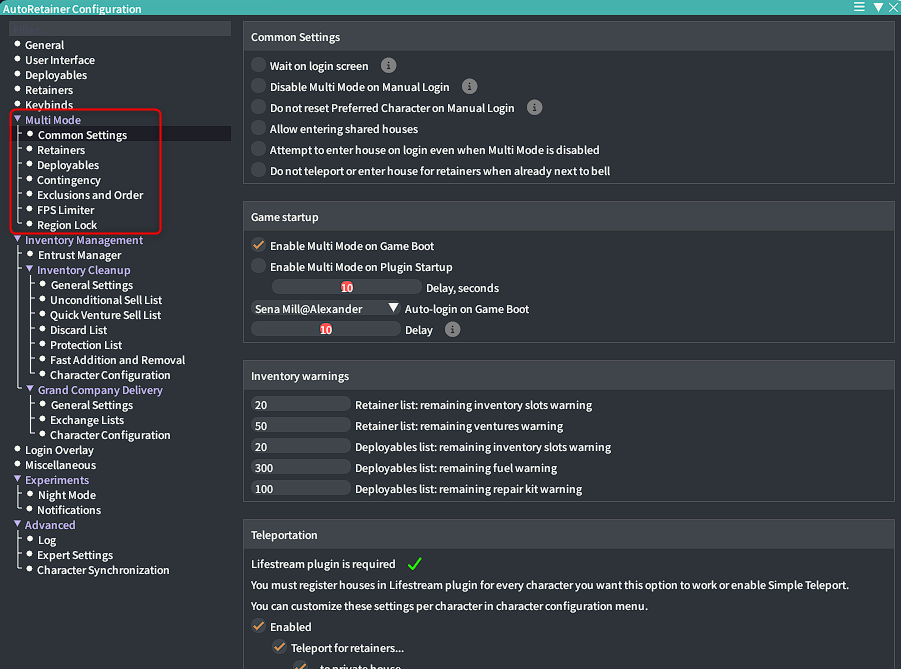Close the AutoRetainer Configuration window
901x669 pixels.
point(893,7)
